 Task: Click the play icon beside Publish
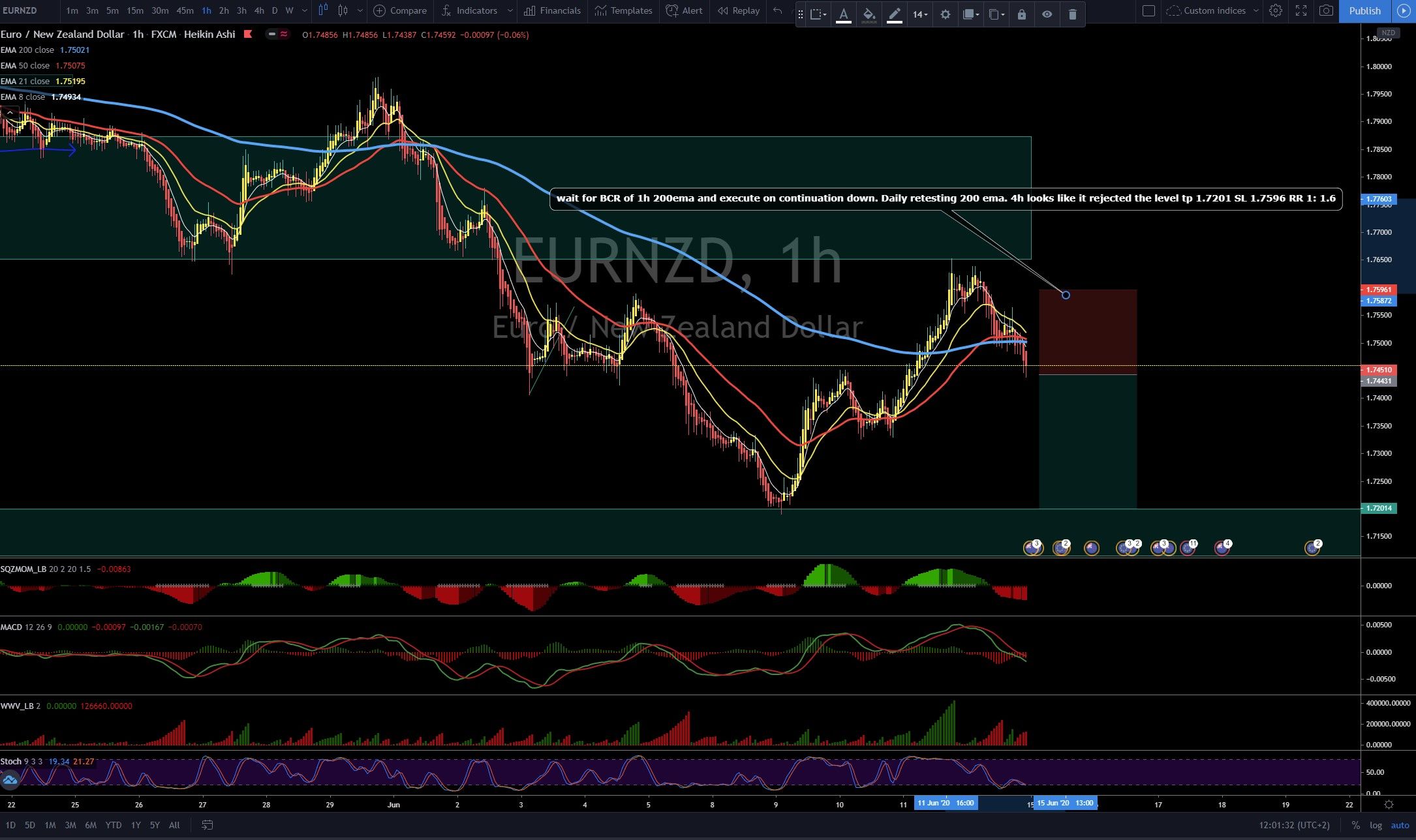[1403, 10]
